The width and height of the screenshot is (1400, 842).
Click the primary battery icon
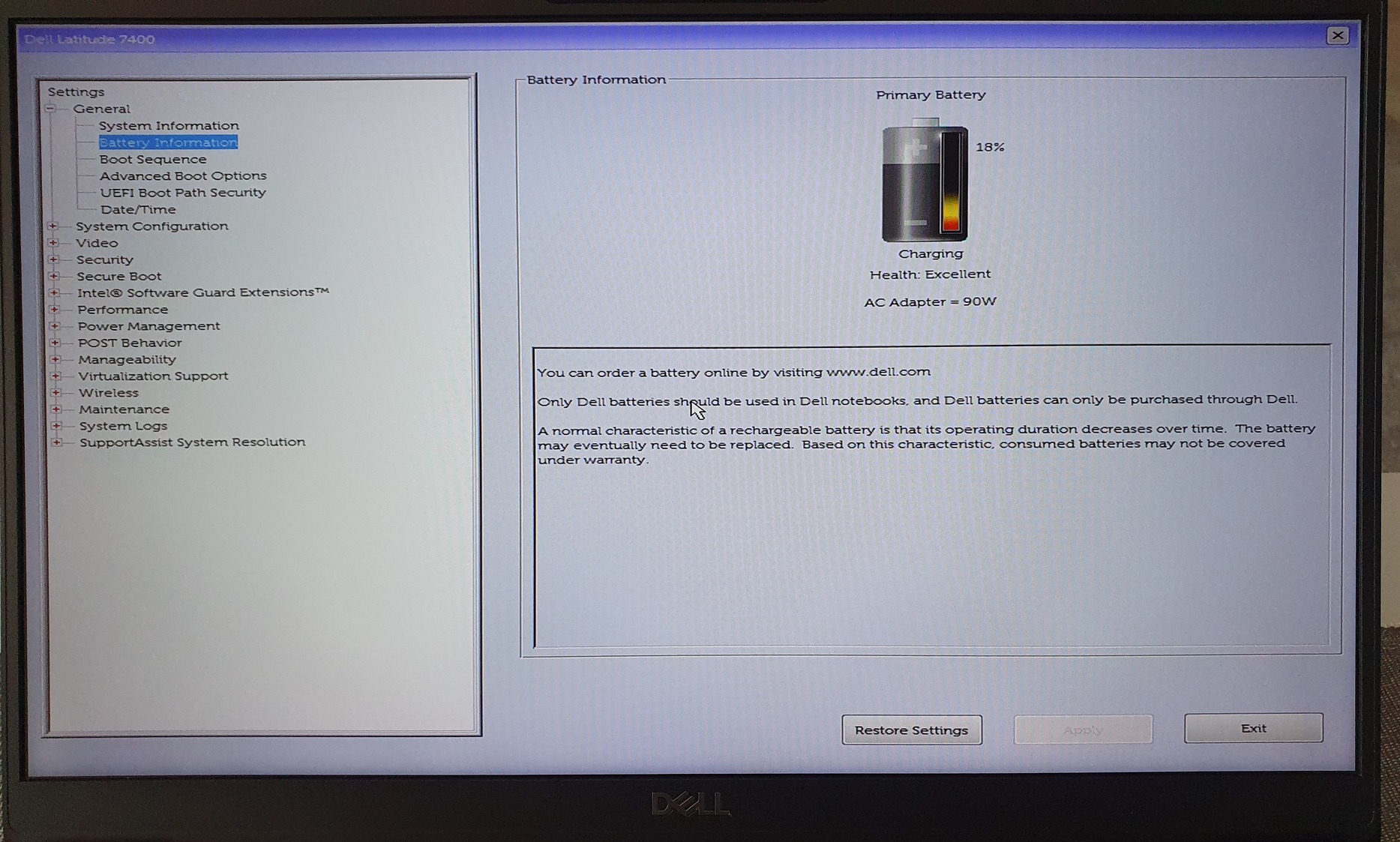[925, 181]
